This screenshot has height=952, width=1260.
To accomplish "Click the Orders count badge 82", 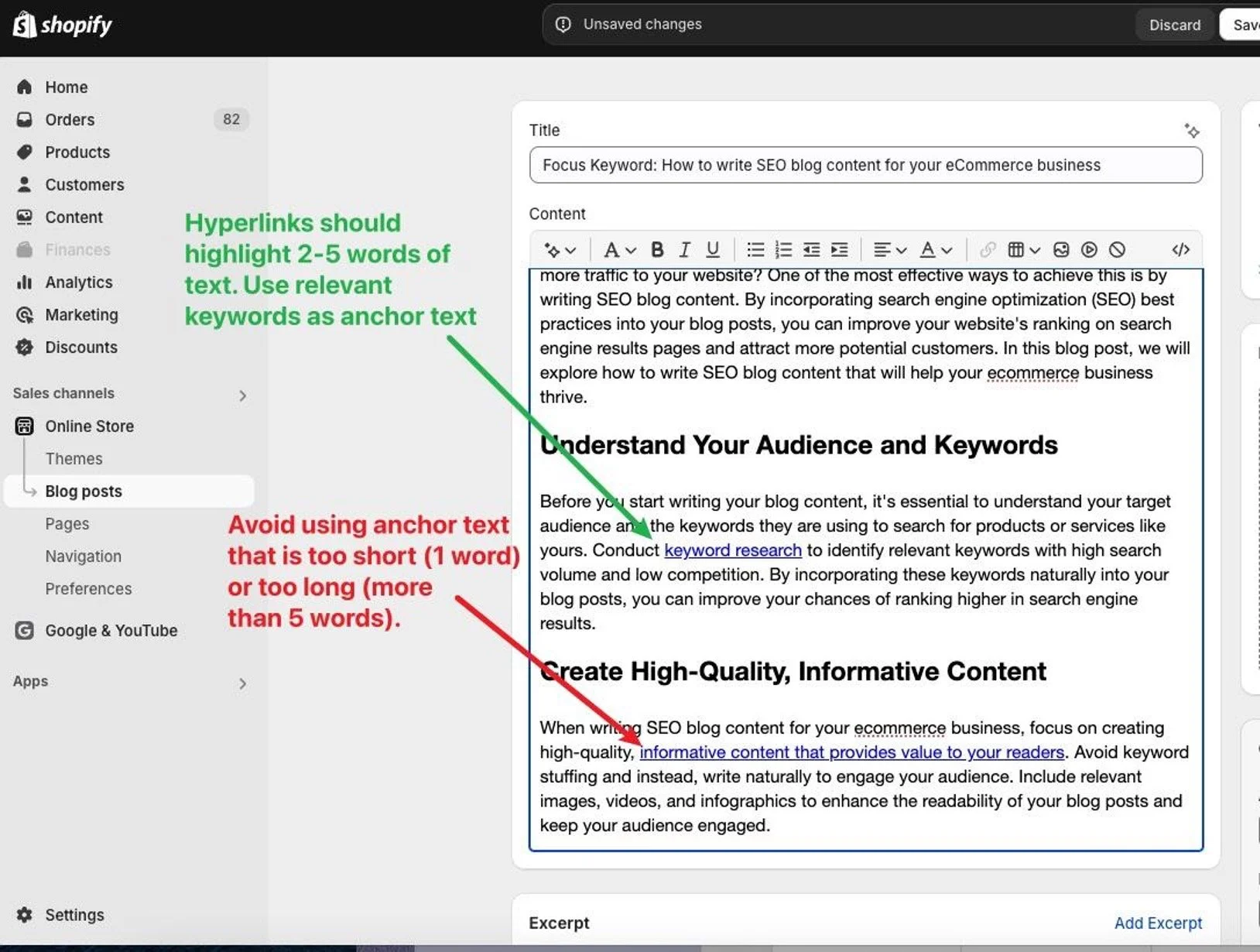I will tap(231, 119).
